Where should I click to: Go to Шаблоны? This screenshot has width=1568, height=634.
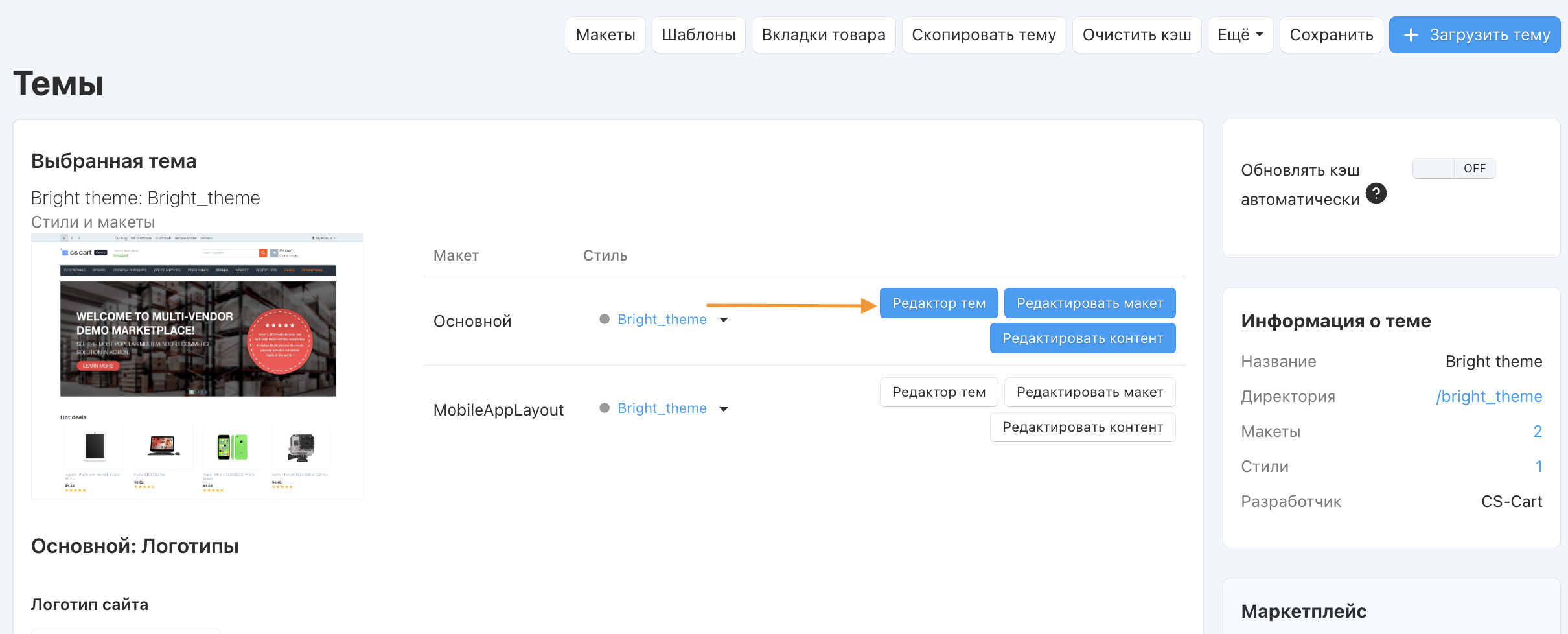tap(698, 35)
